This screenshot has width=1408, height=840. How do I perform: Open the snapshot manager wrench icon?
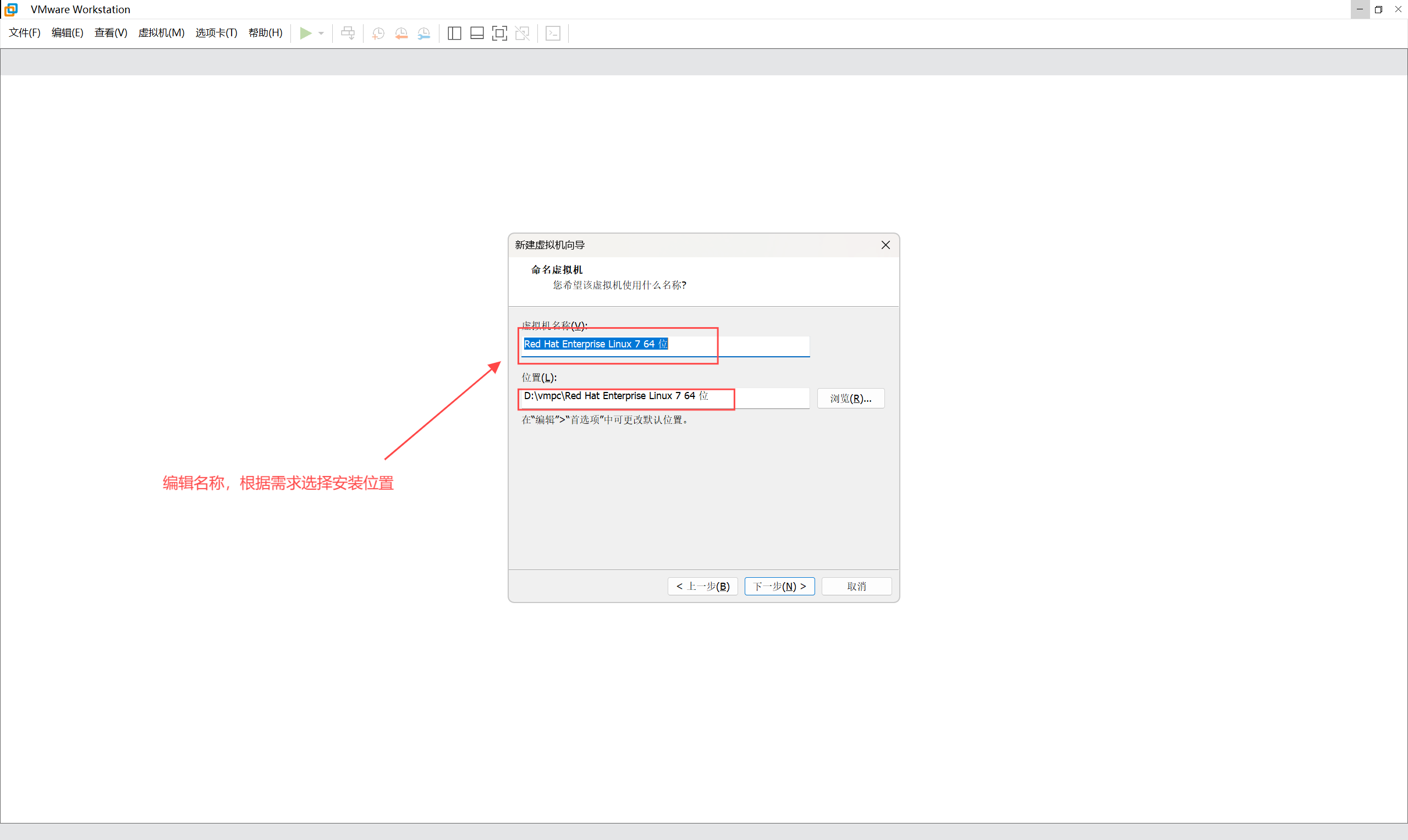[424, 34]
